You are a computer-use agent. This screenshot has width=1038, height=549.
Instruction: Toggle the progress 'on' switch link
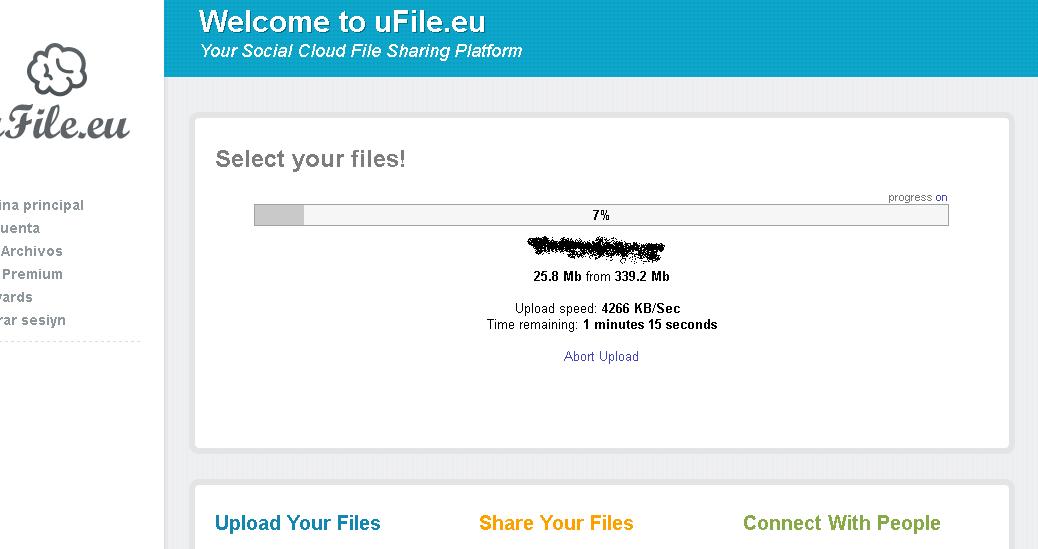click(941, 198)
